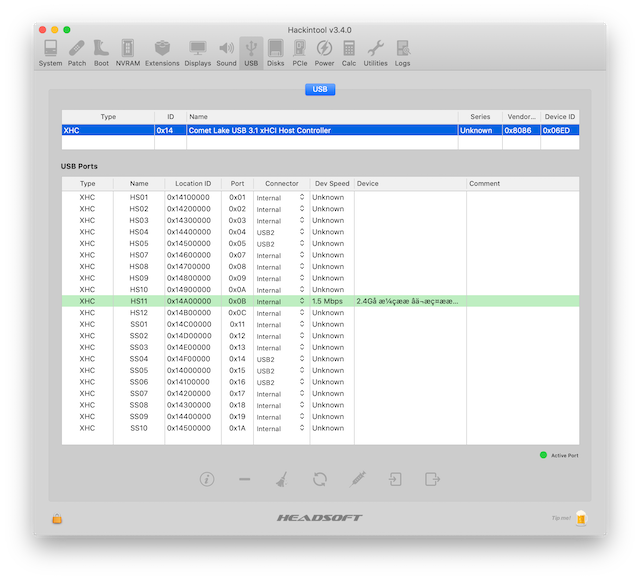Click the orange lock icon
Viewport: 640px width, 580px height.
click(x=57, y=518)
